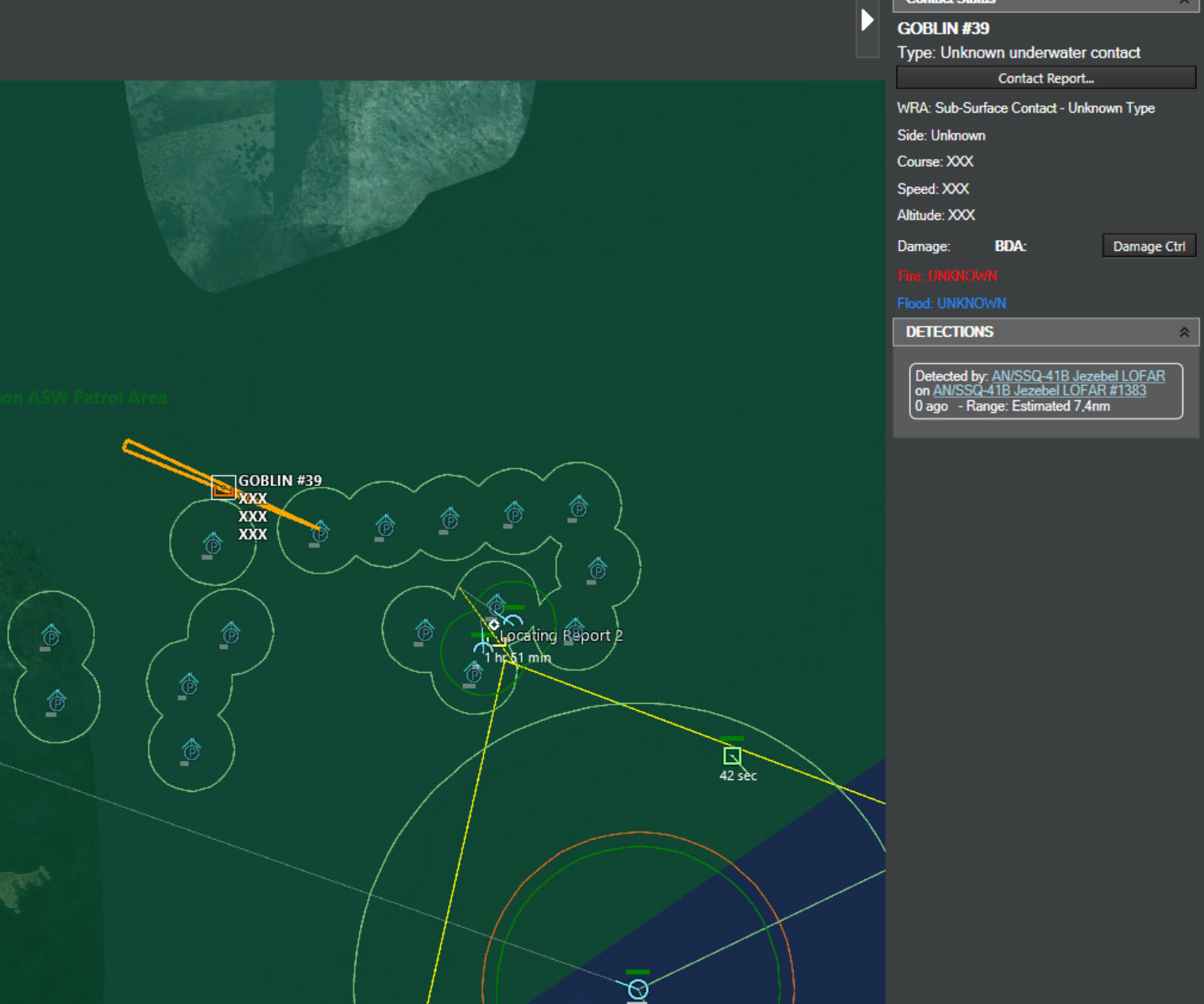Image resolution: width=1204 pixels, height=1004 pixels.
Task: Click the 'Type: Unknown underwater contact' text
Action: 1018,53
